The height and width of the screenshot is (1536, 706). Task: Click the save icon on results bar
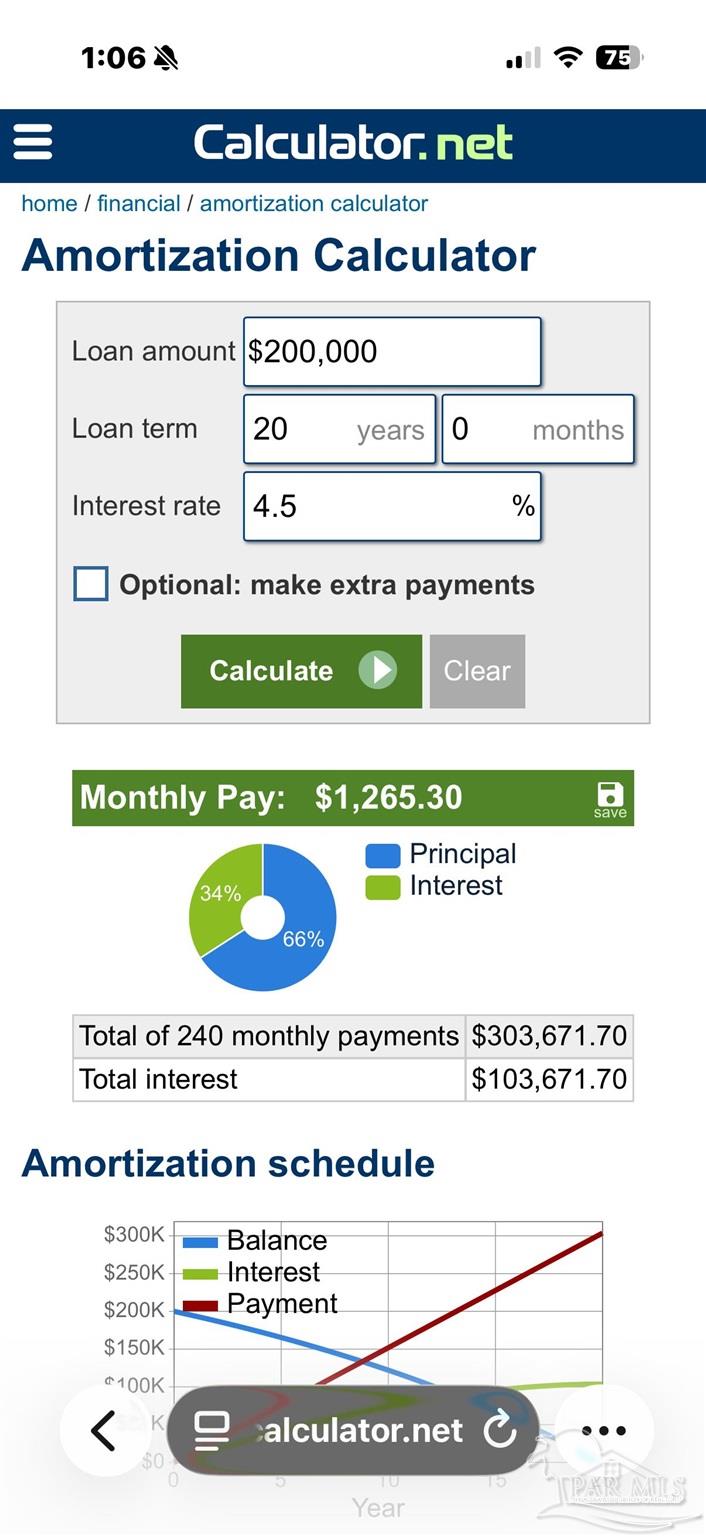609,799
